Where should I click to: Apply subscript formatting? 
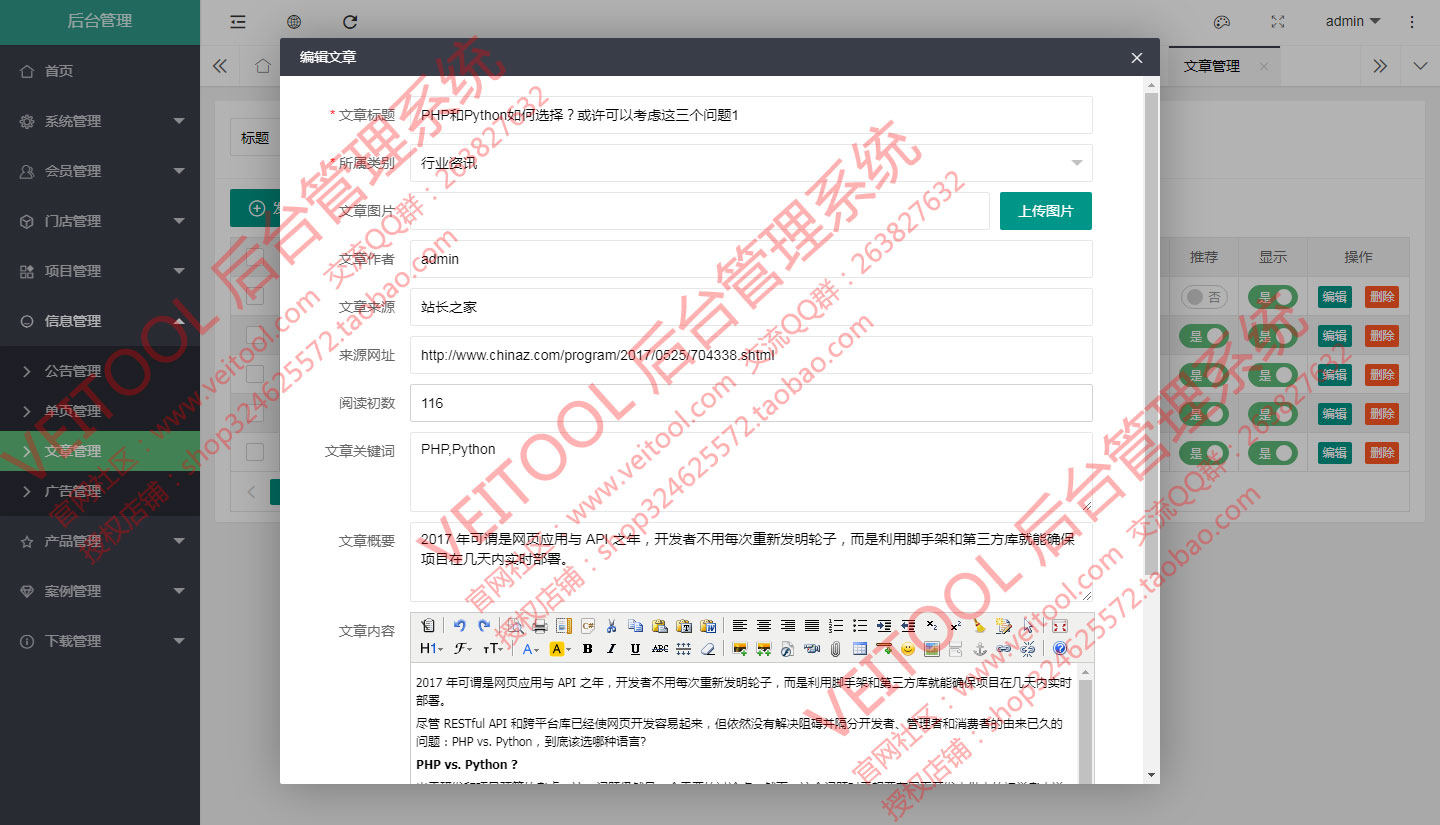(x=932, y=626)
